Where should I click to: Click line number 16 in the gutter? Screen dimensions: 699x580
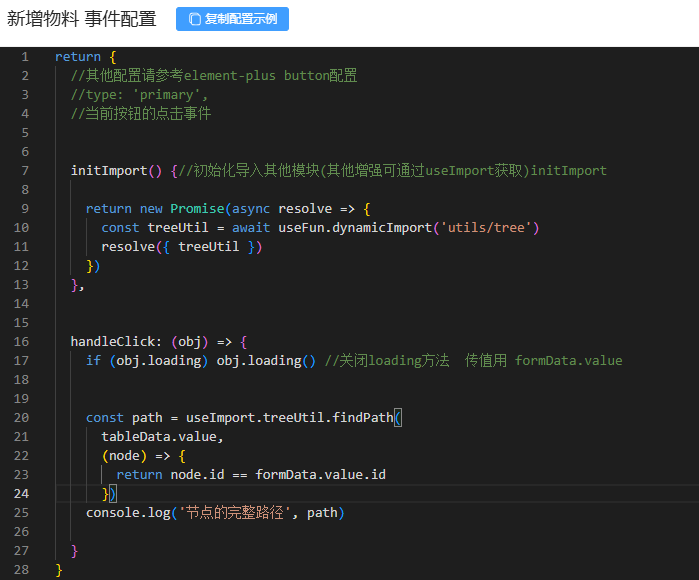[22, 341]
